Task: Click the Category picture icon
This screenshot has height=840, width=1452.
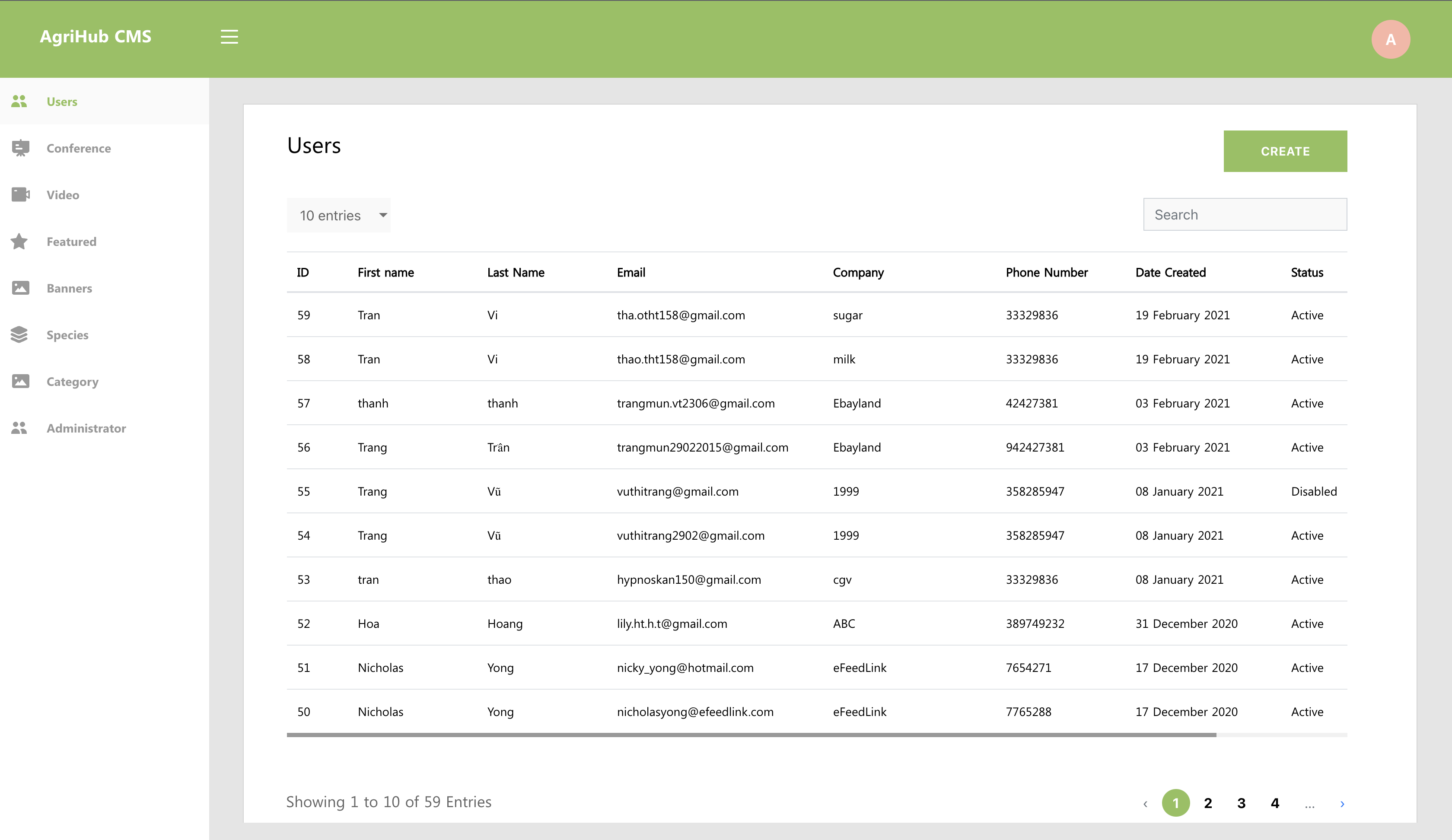Action: tap(20, 382)
